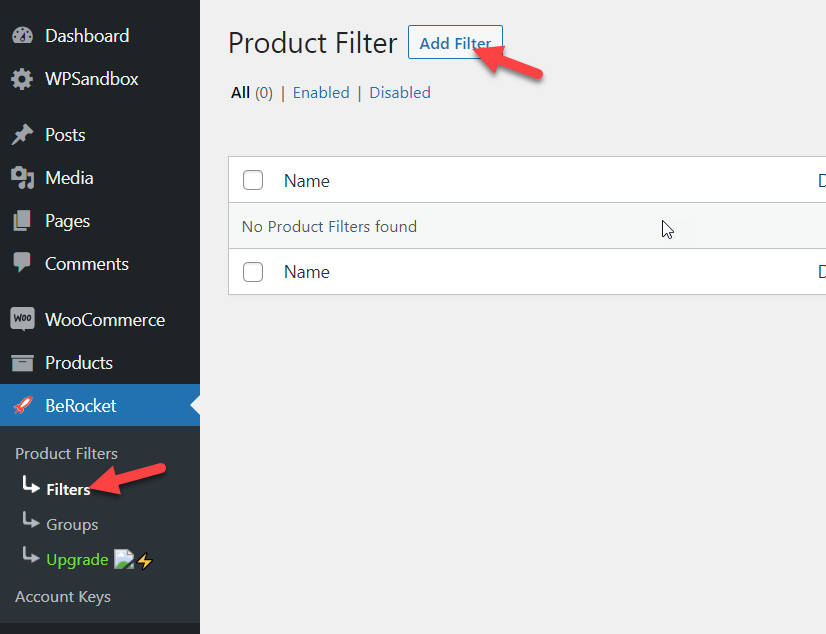
Task: Open the Groups submenu item
Action: point(72,524)
